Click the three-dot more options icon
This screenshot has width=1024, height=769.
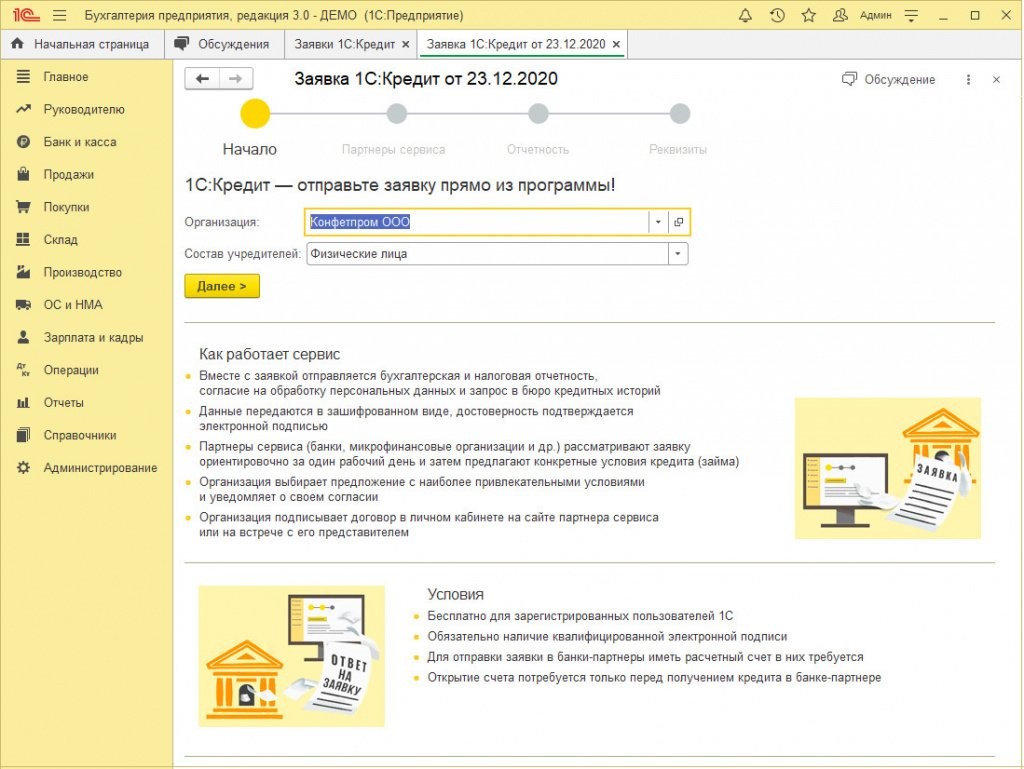tap(968, 80)
